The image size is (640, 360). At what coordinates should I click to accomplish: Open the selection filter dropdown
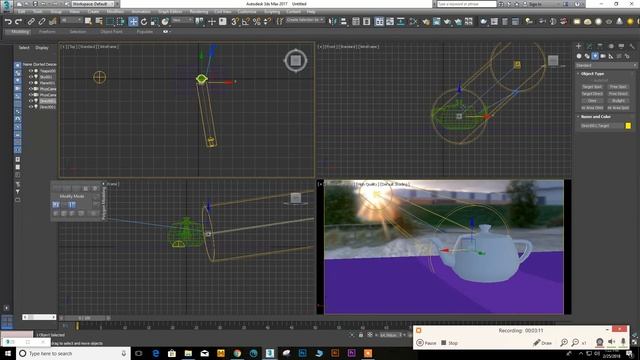coord(71,20)
